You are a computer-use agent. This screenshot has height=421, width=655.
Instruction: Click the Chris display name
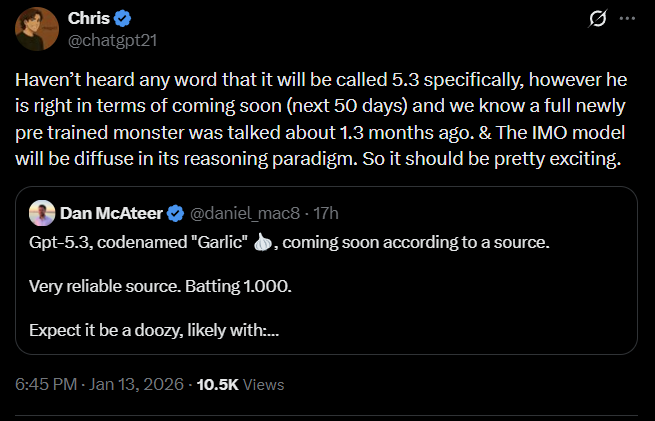coord(89,19)
